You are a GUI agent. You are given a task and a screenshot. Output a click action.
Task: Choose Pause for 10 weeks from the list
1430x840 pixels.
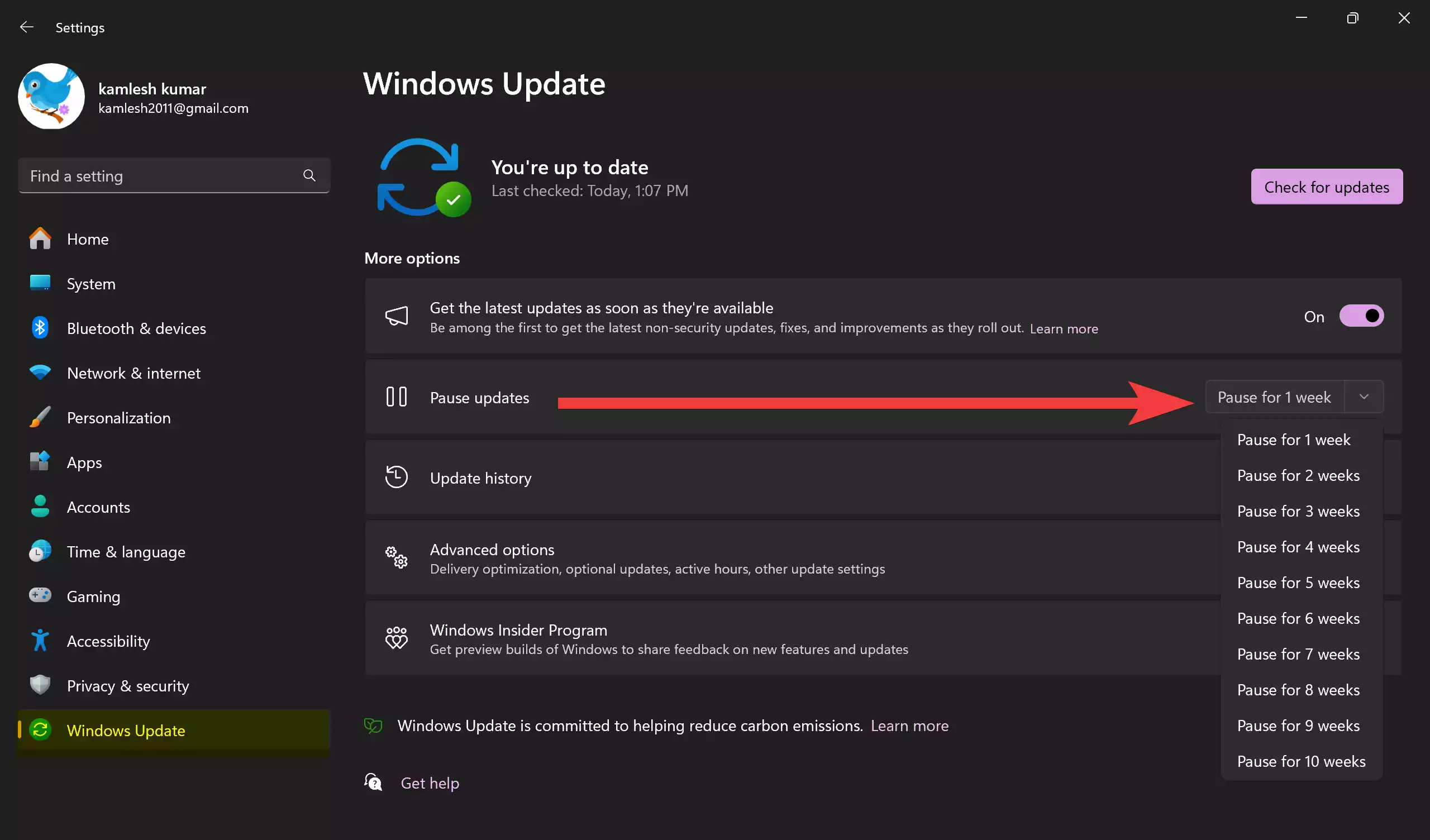(1300, 762)
